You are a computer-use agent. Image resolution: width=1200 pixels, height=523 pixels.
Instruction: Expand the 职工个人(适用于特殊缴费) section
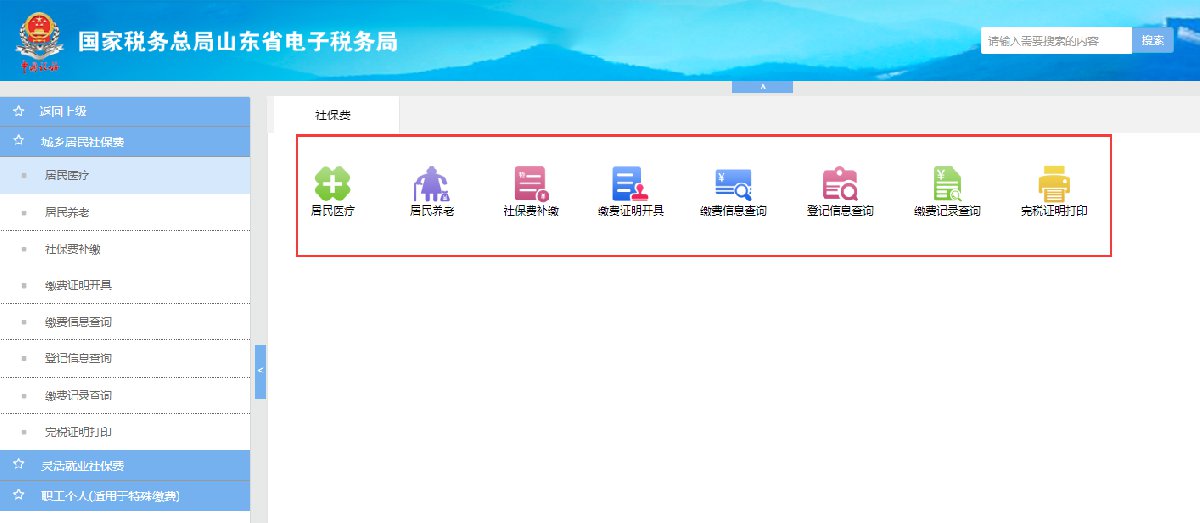click(x=125, y=495)
